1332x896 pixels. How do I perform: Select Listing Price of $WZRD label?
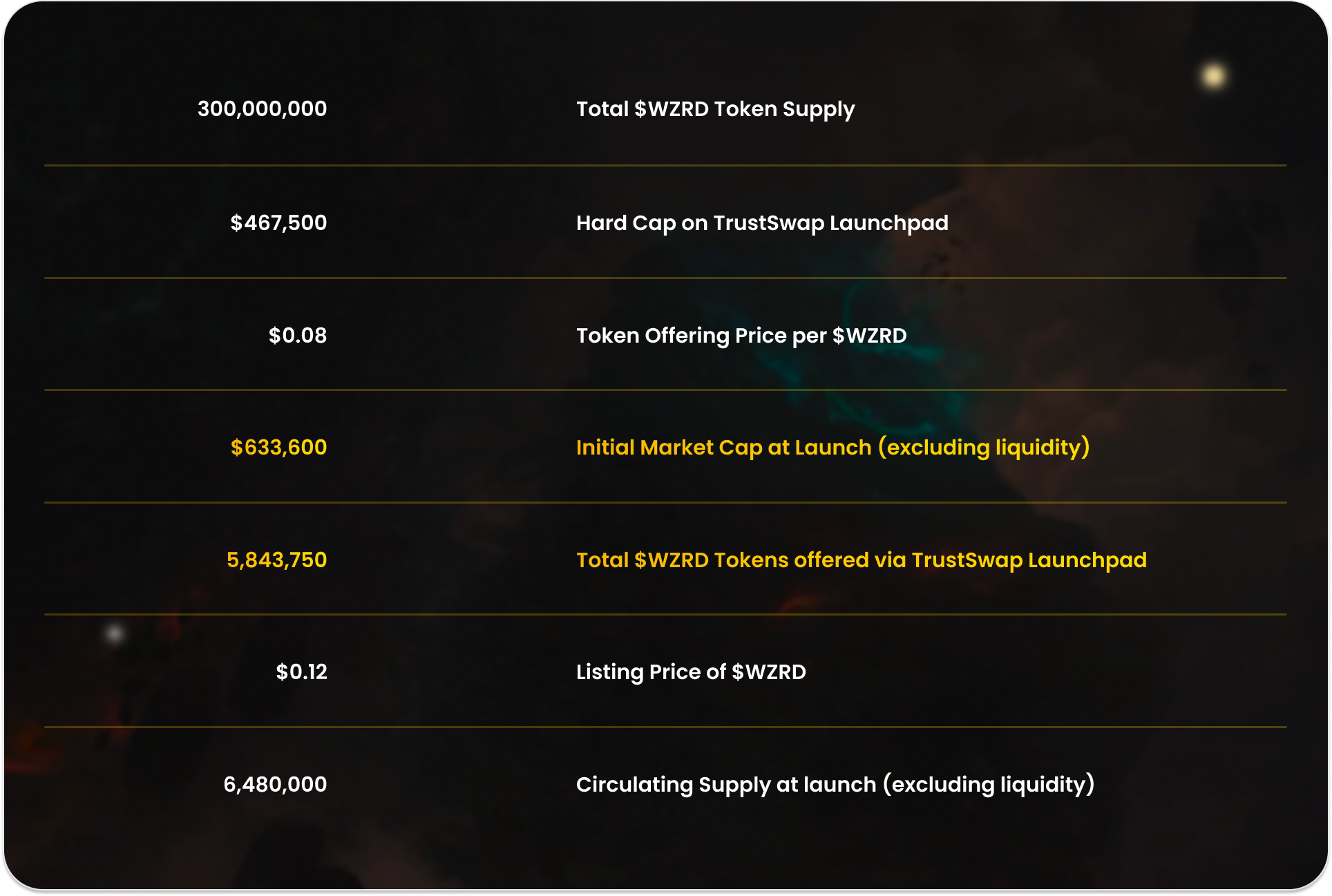tap(691, 672)
